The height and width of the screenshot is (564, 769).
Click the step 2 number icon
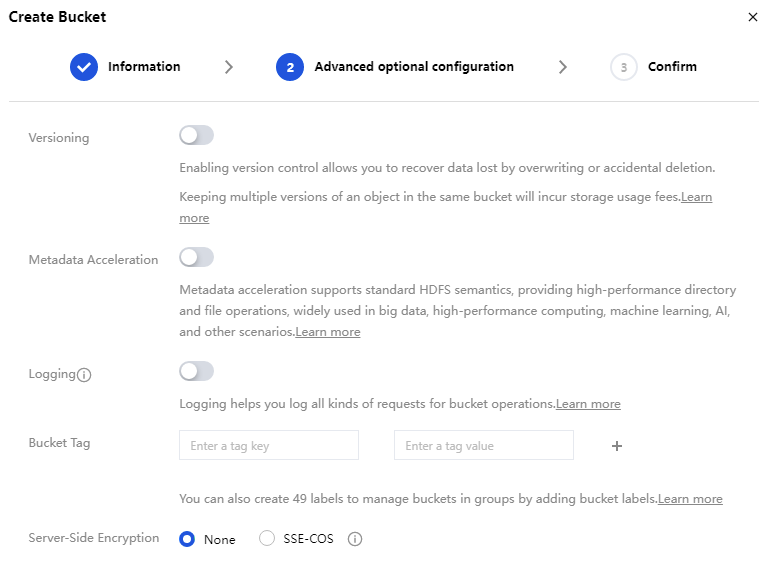(x=290, y=67)
